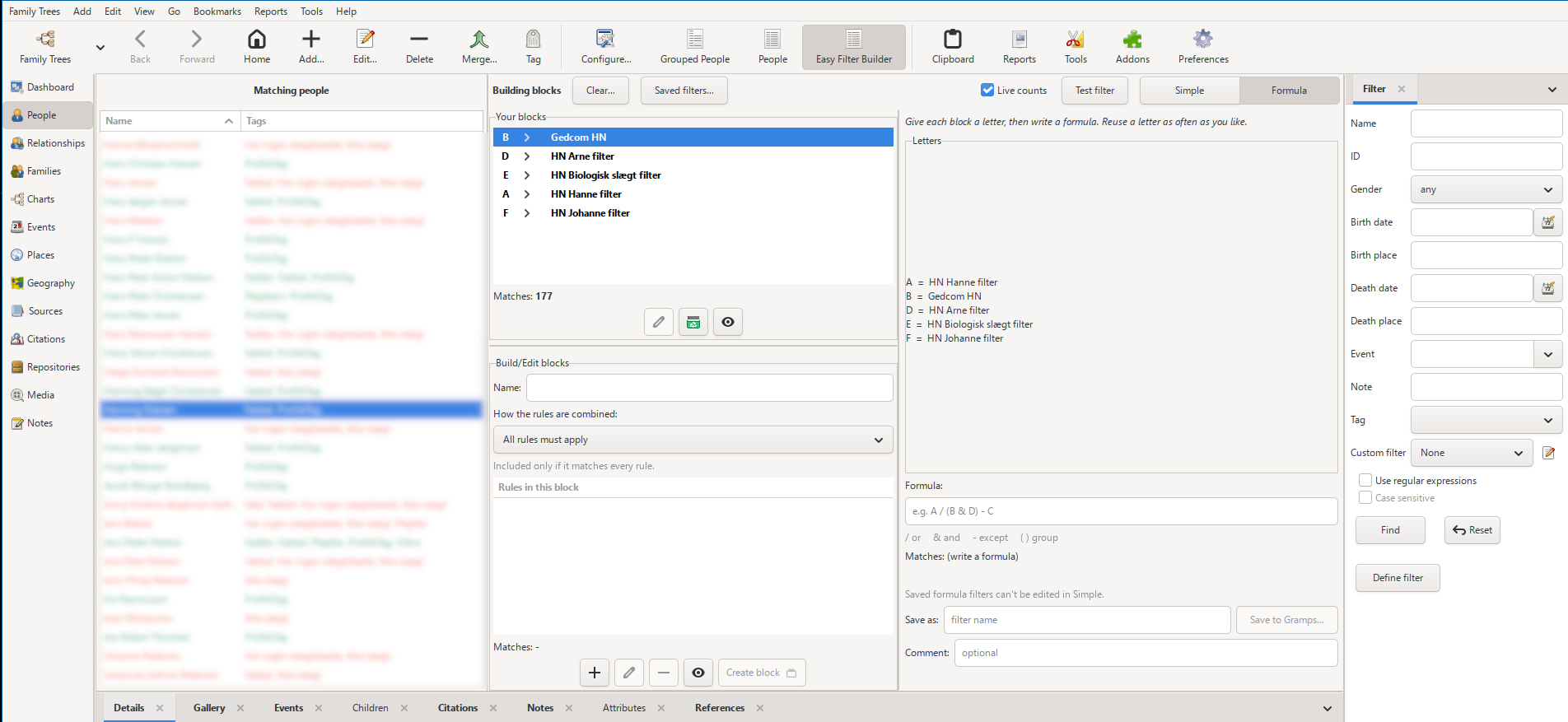The width and height of the screenshot is (1568, 722).
Task: Open Tag dropdown in filter sidebar
Action: click(1486, 420)
